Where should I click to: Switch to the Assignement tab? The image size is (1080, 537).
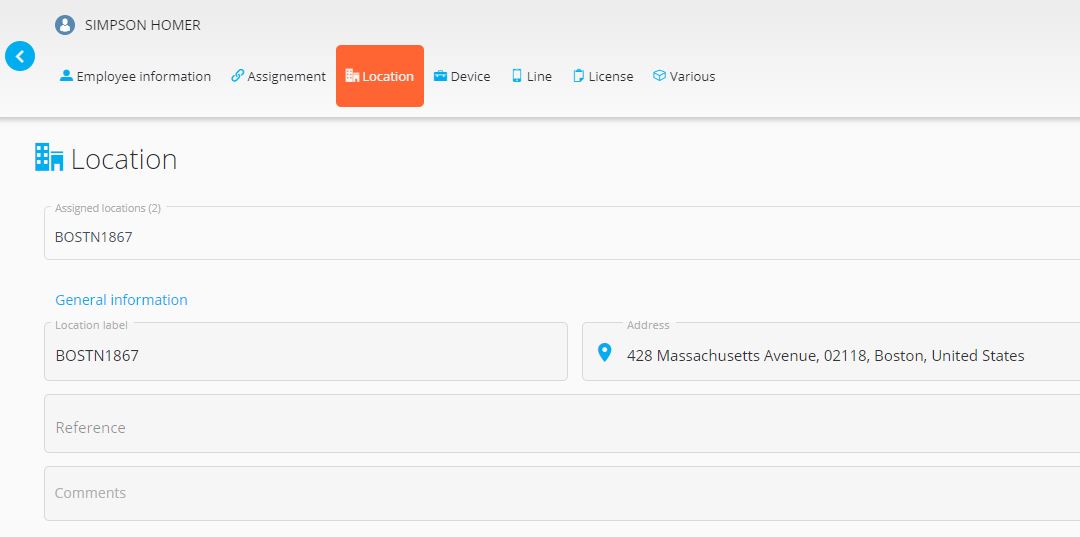tap(278, 76)
